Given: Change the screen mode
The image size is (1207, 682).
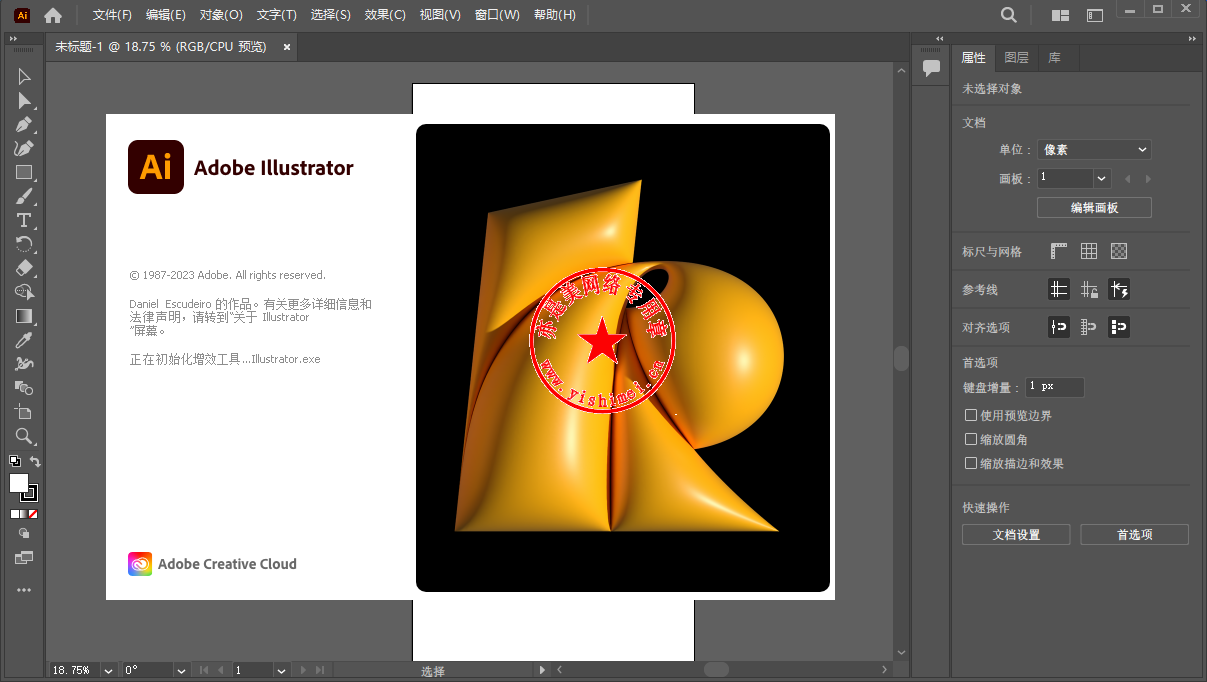Looking at the screenshot, I should pyautogui.click(x=24, y=558).
